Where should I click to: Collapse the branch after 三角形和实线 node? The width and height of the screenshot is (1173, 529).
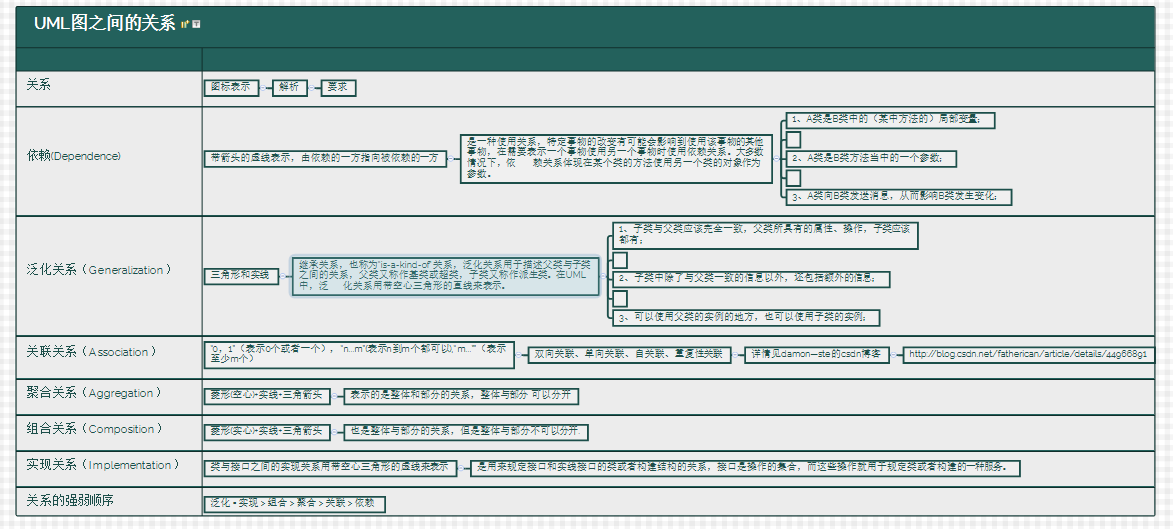click(x=285, y=276)
